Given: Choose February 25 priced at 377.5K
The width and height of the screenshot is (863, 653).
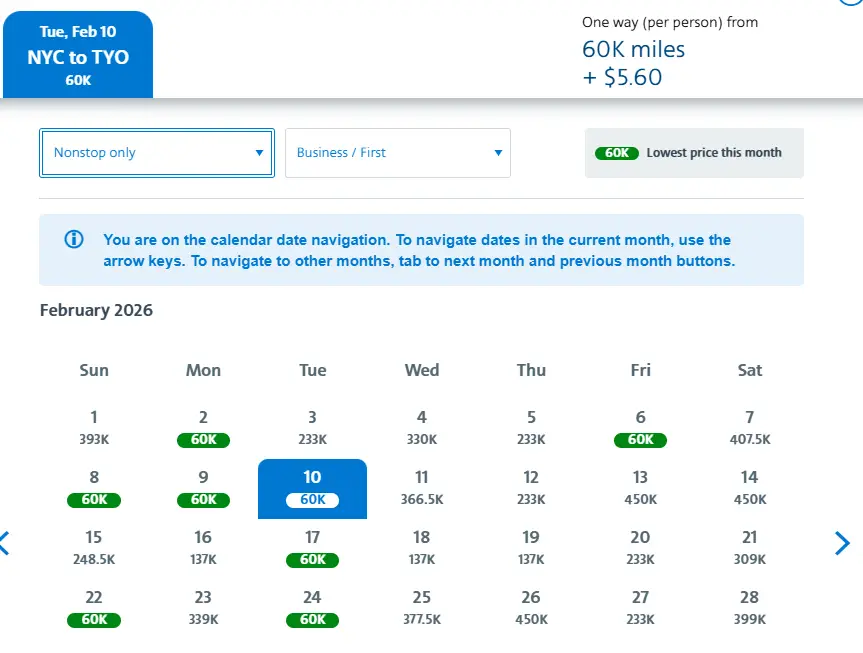Looking at the screenshot, I should click(x=422, y=608).
